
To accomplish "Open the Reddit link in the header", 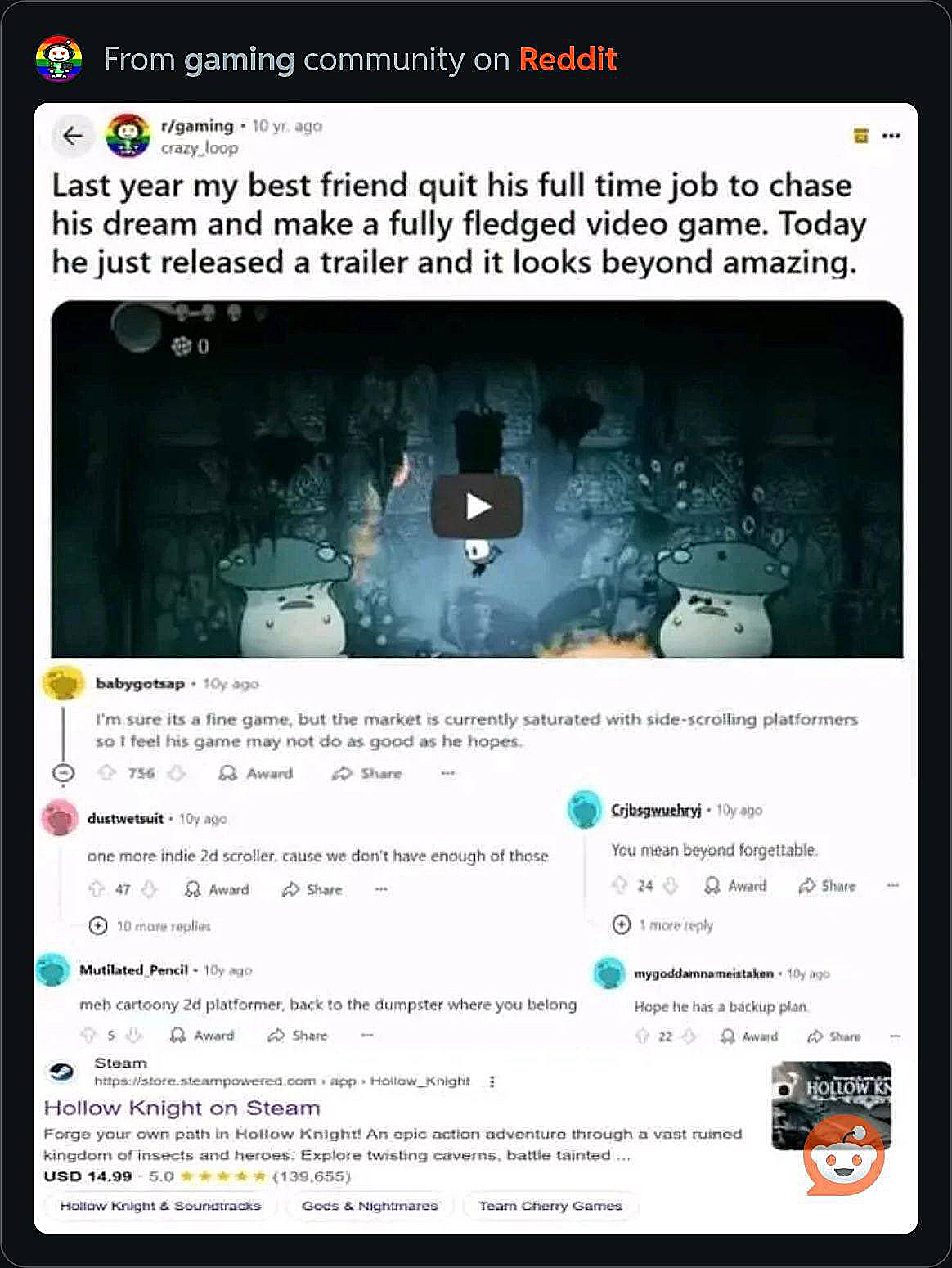I will point(568,60).
